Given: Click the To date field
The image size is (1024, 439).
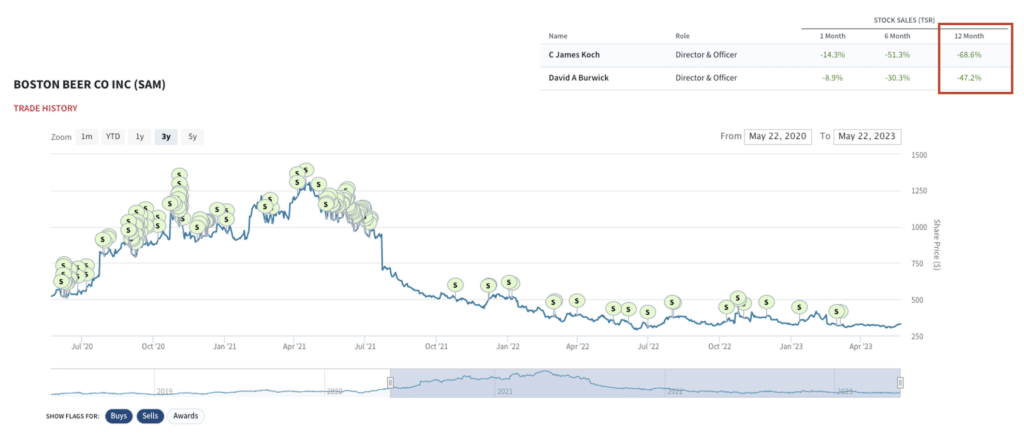Looking at the screenshot, I should [867, 137].
